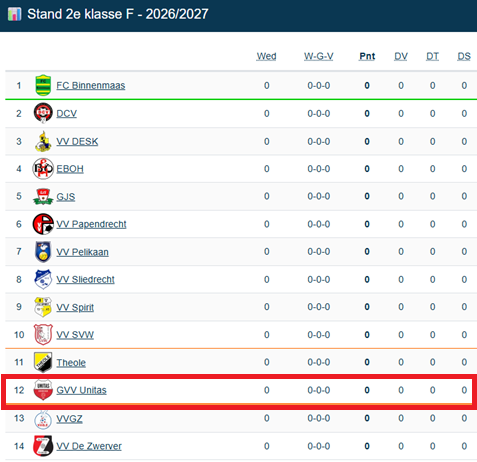Click the GJS club crest

pos(43,196)
